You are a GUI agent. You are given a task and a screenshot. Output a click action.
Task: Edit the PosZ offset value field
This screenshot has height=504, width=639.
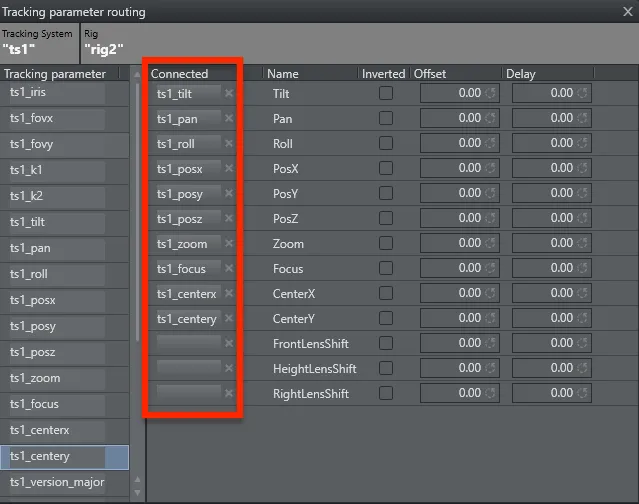click(x=460, y=218)
